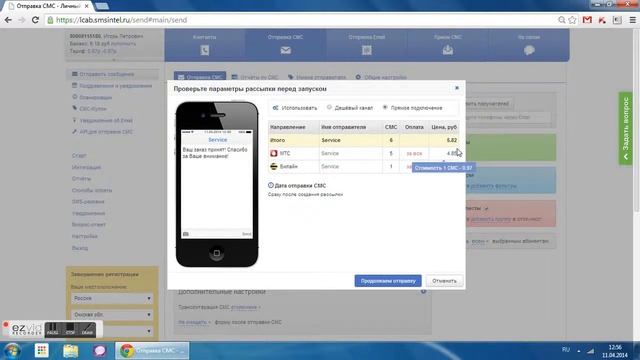640x360 pixels.
Task: Open the speech bubble contact tab
Action: tap(529, 50)
